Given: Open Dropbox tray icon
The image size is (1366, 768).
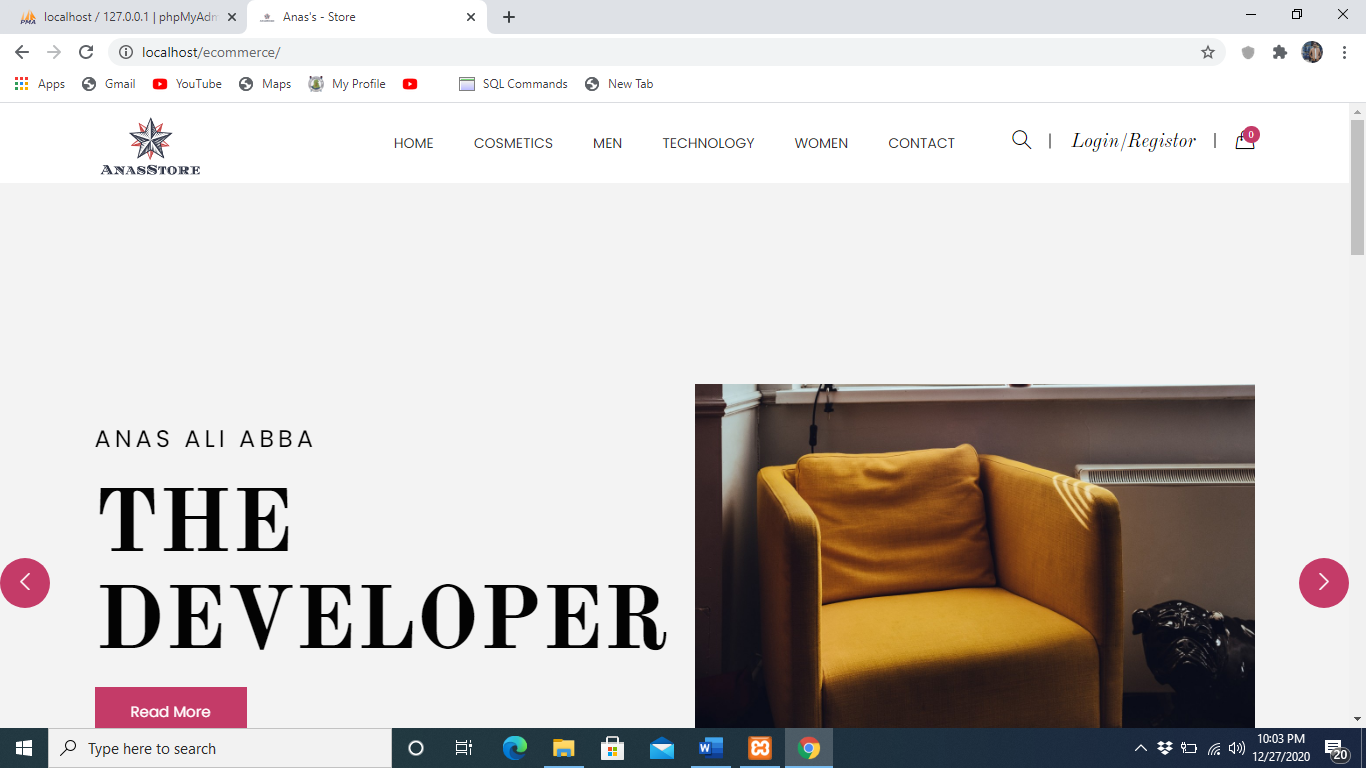Looking at the screenshot, I should (x=1165, y=748).
